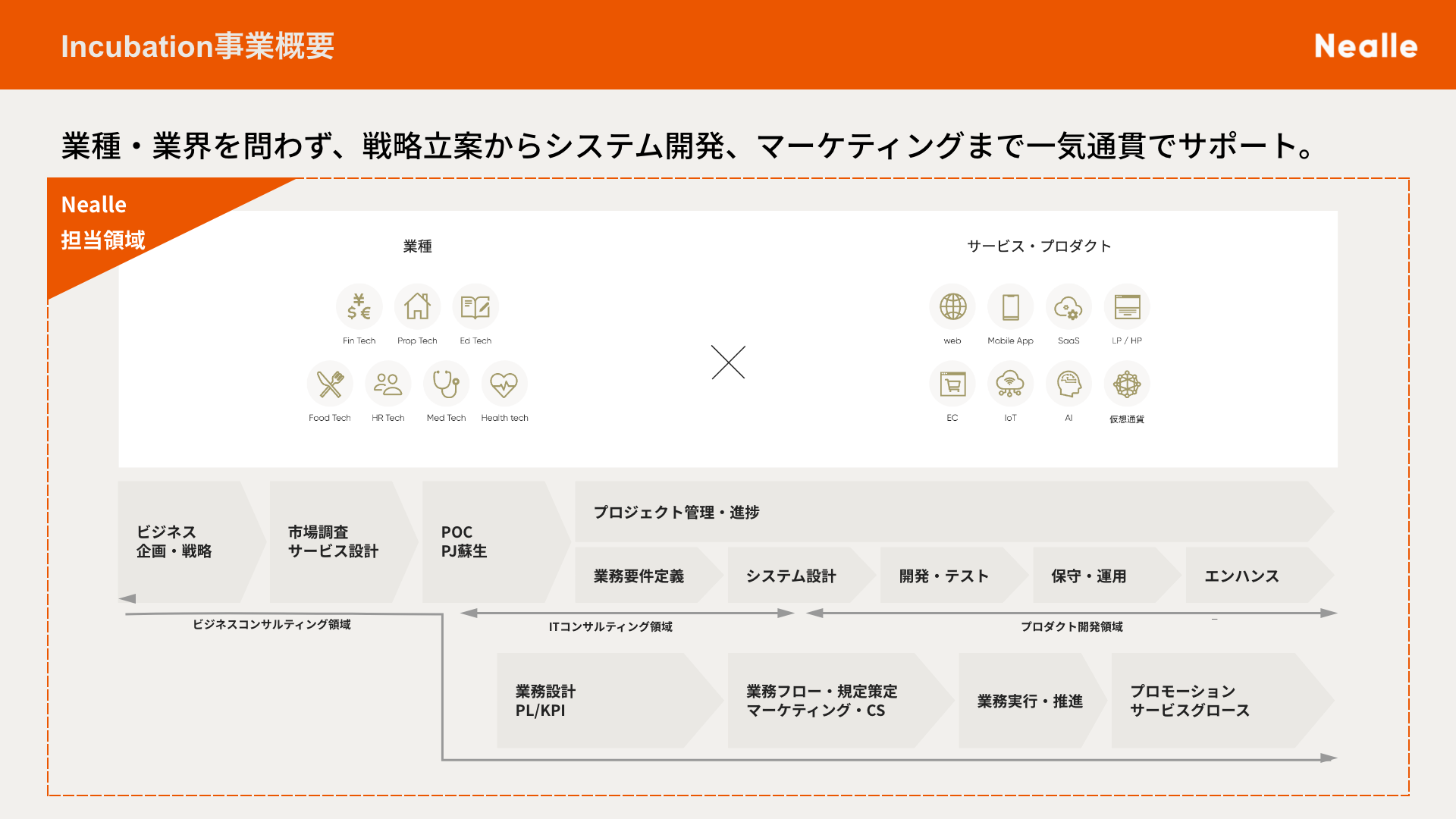Click the Nealle logo in header

[x=1365, y=46]
